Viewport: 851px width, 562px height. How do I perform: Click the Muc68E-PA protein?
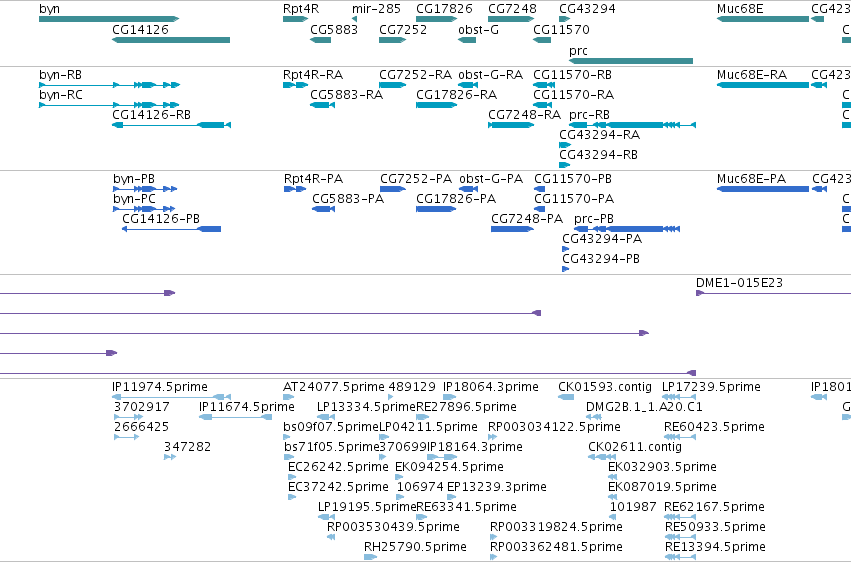pyautogui.click(x=763, y=189)
